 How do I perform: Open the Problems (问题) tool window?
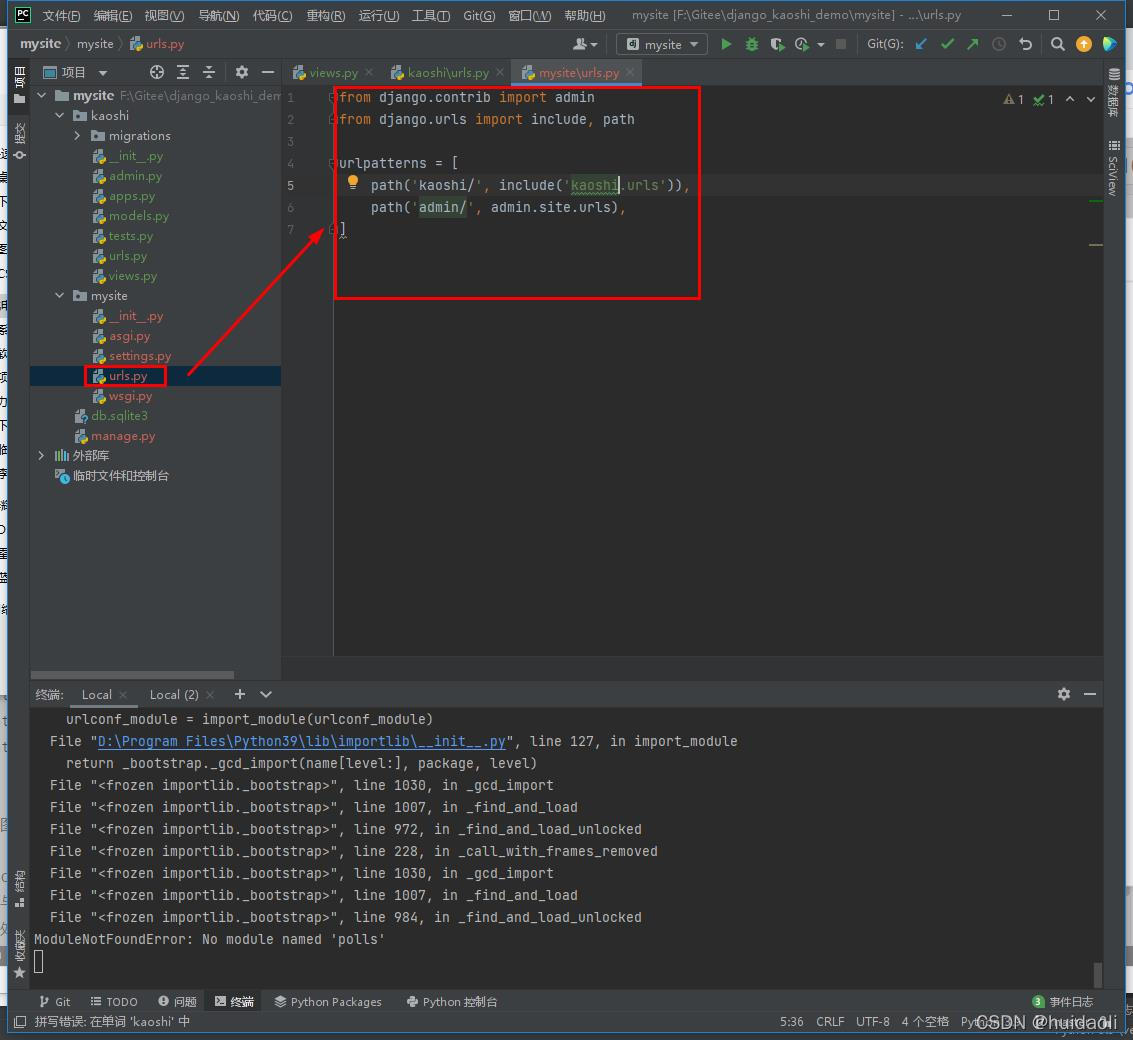coord(178,1002)
